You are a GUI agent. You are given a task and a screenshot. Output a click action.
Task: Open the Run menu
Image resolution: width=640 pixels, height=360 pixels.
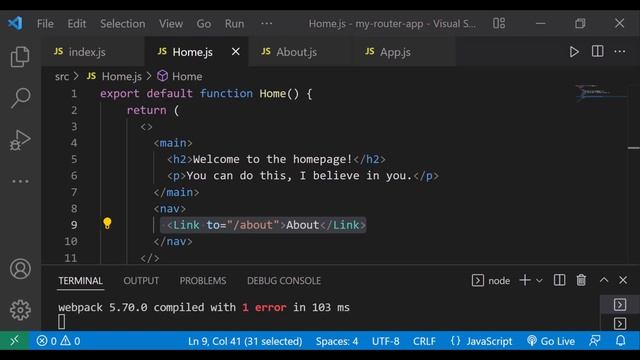(234, 24)
